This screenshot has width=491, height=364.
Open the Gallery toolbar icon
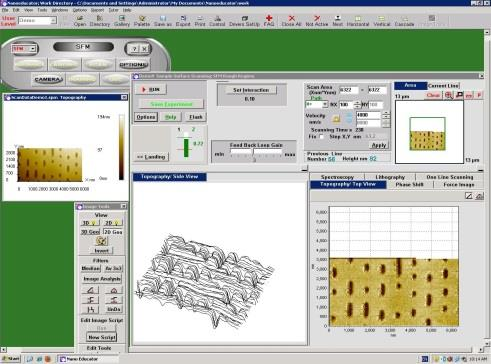pyautogui.click(x=122, y=21)
